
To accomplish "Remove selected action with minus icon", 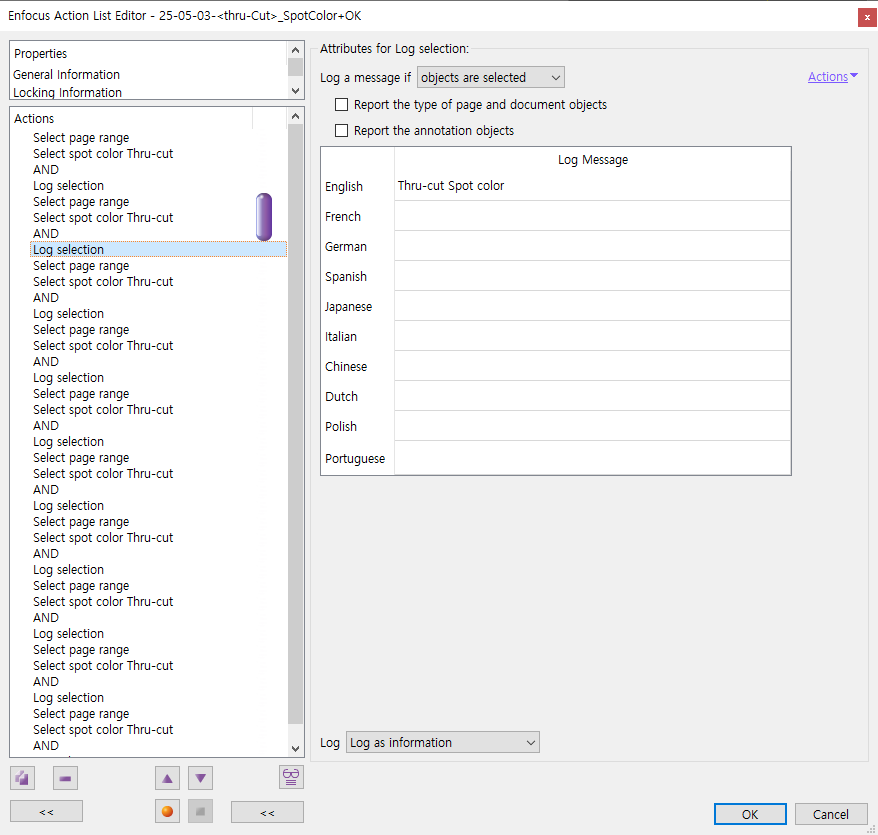I will click(x=65, y=778).
